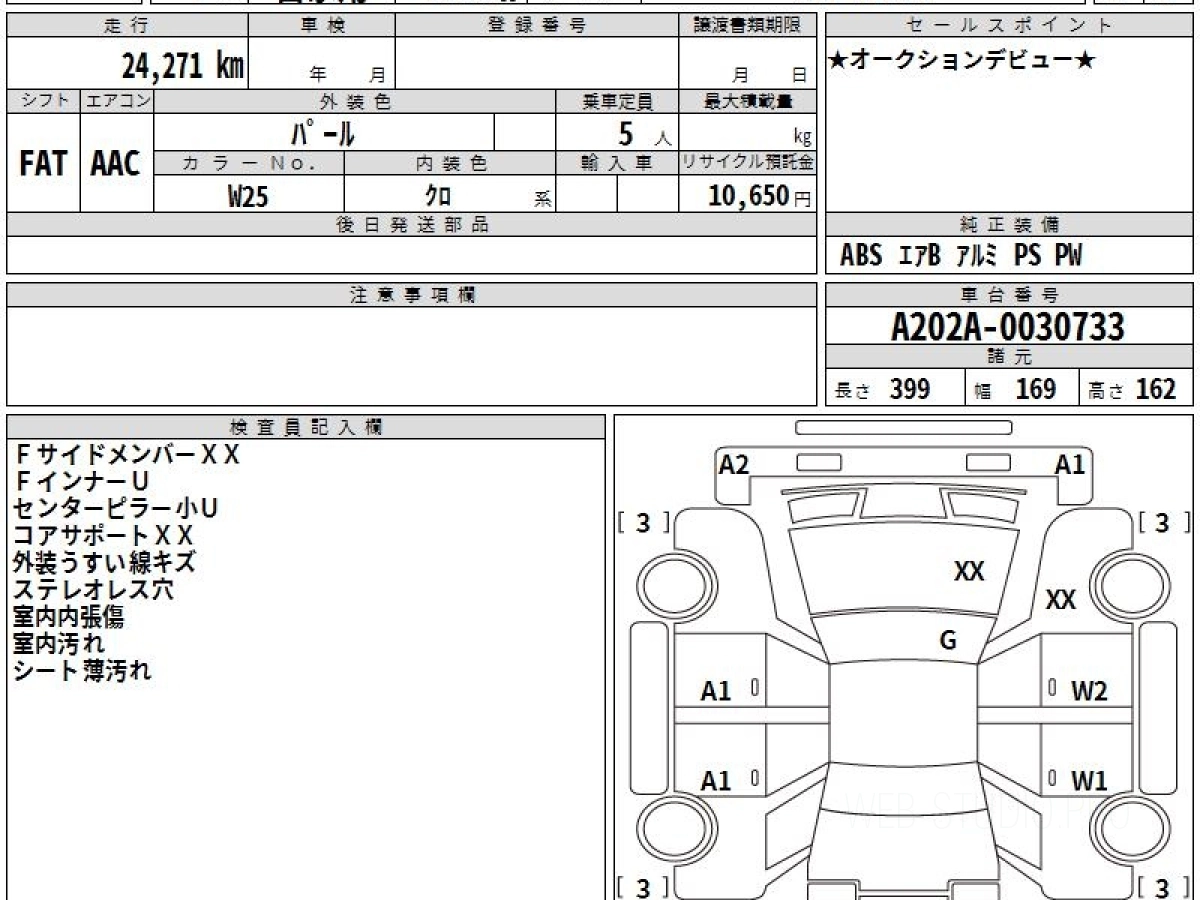Viewport: 1200px width, 900px height.
Task: Select the W1 mark on the rear door
Action: coord(1089,781)
